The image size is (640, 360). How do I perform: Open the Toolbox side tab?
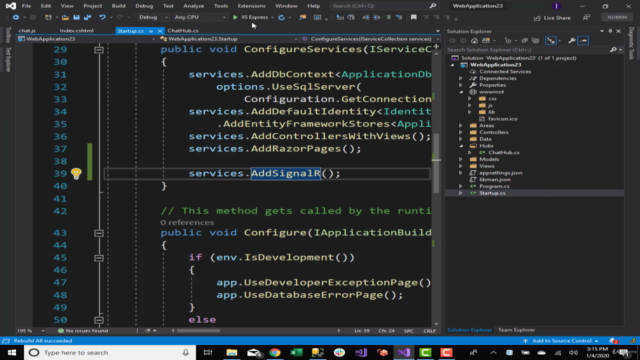[x=9, y=36]
